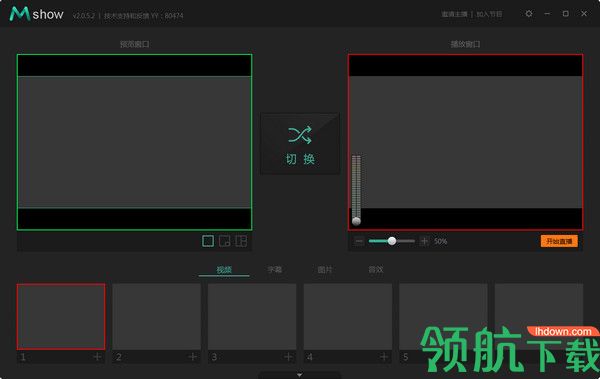Select video source slot 1 thumbnail
The width and height of the screenshot is (600, 379).
click(61, 317)
